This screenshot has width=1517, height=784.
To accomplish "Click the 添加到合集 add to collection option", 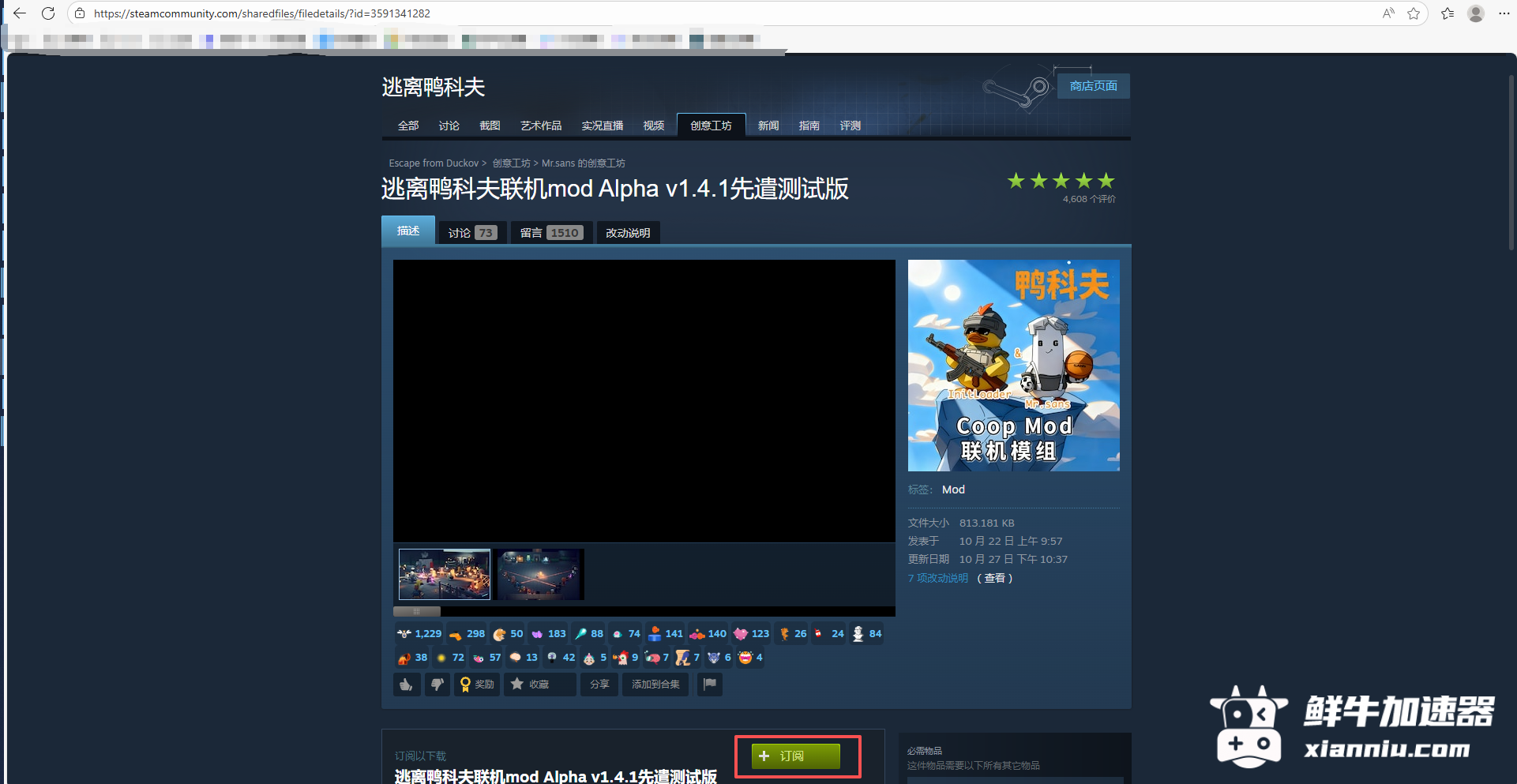I will pyautogui.click(x=655, y=684).
